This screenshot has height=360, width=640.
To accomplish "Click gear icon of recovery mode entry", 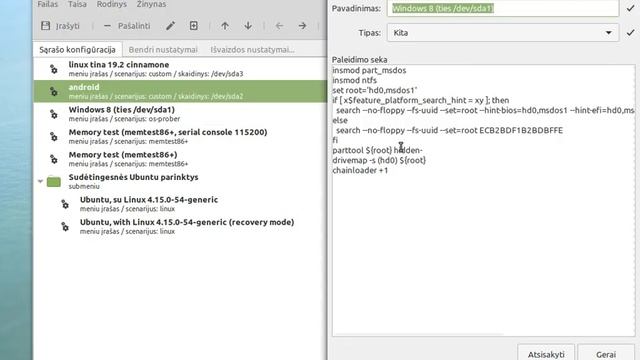I will pyautogui.click(x=65, y=227).
